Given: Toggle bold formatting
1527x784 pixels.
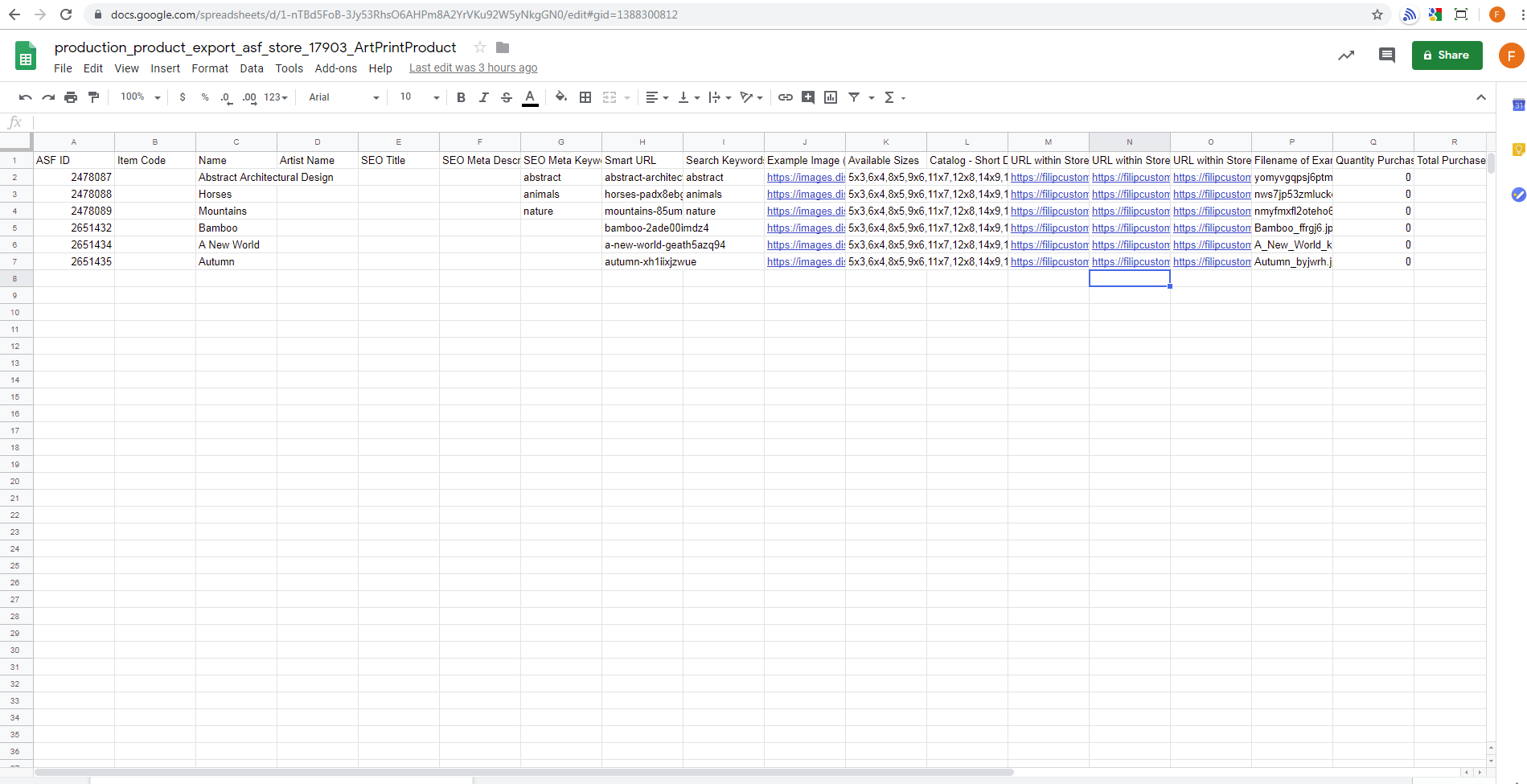Looking at the screenshot, I should [x=461, y=97].
